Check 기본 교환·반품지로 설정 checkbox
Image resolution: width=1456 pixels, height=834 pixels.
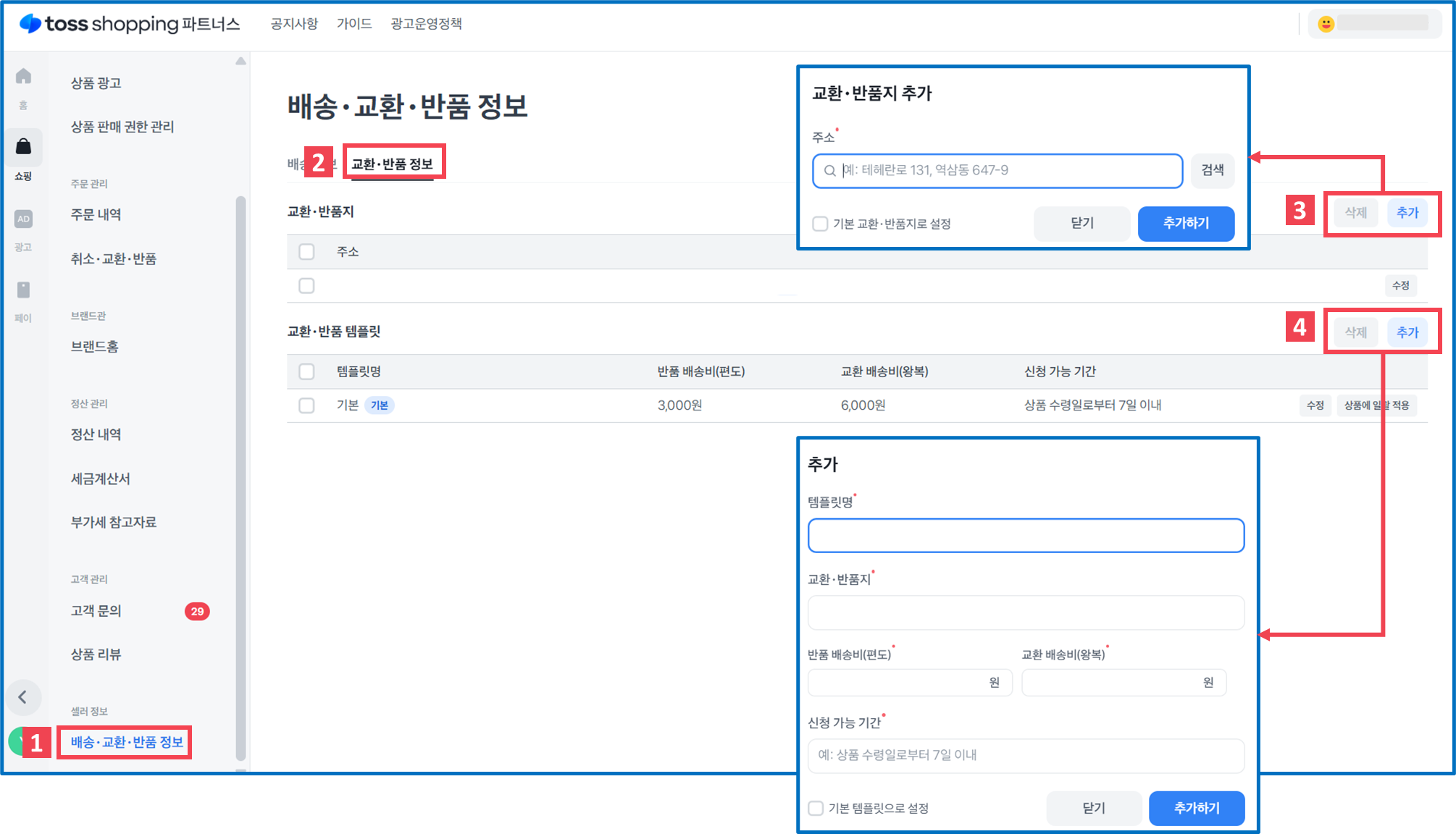[820, 224]
